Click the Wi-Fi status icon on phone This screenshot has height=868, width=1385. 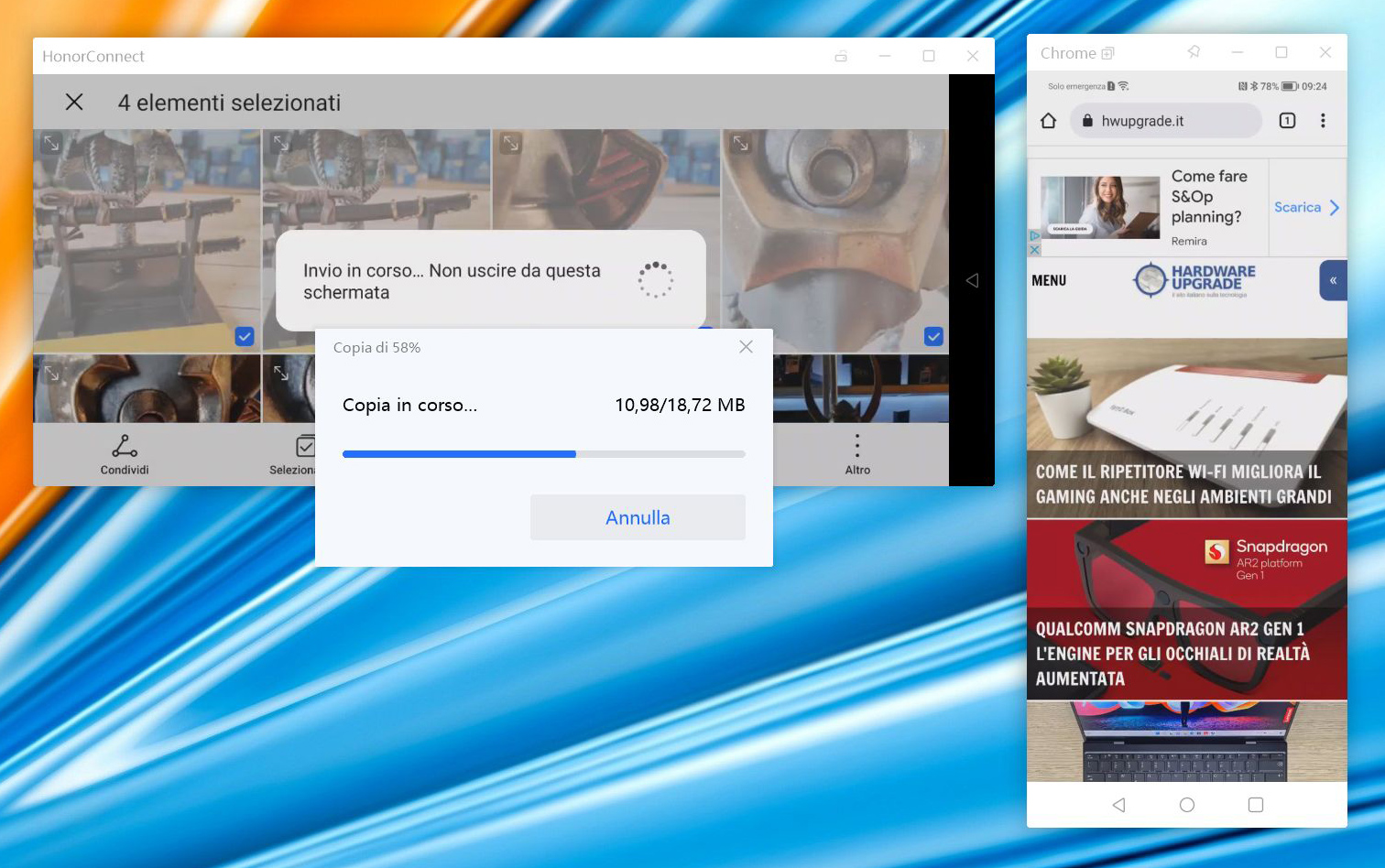[x=1124, y=86]
